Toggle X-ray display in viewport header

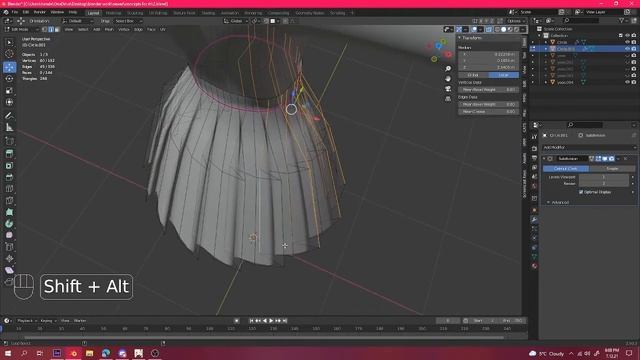pos(489,29)
